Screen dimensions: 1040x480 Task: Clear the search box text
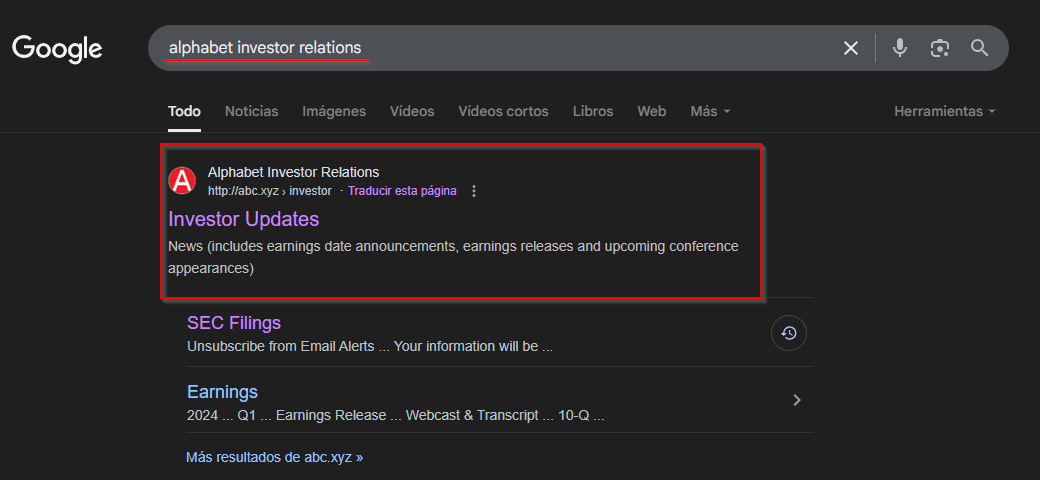click(851, 48)
